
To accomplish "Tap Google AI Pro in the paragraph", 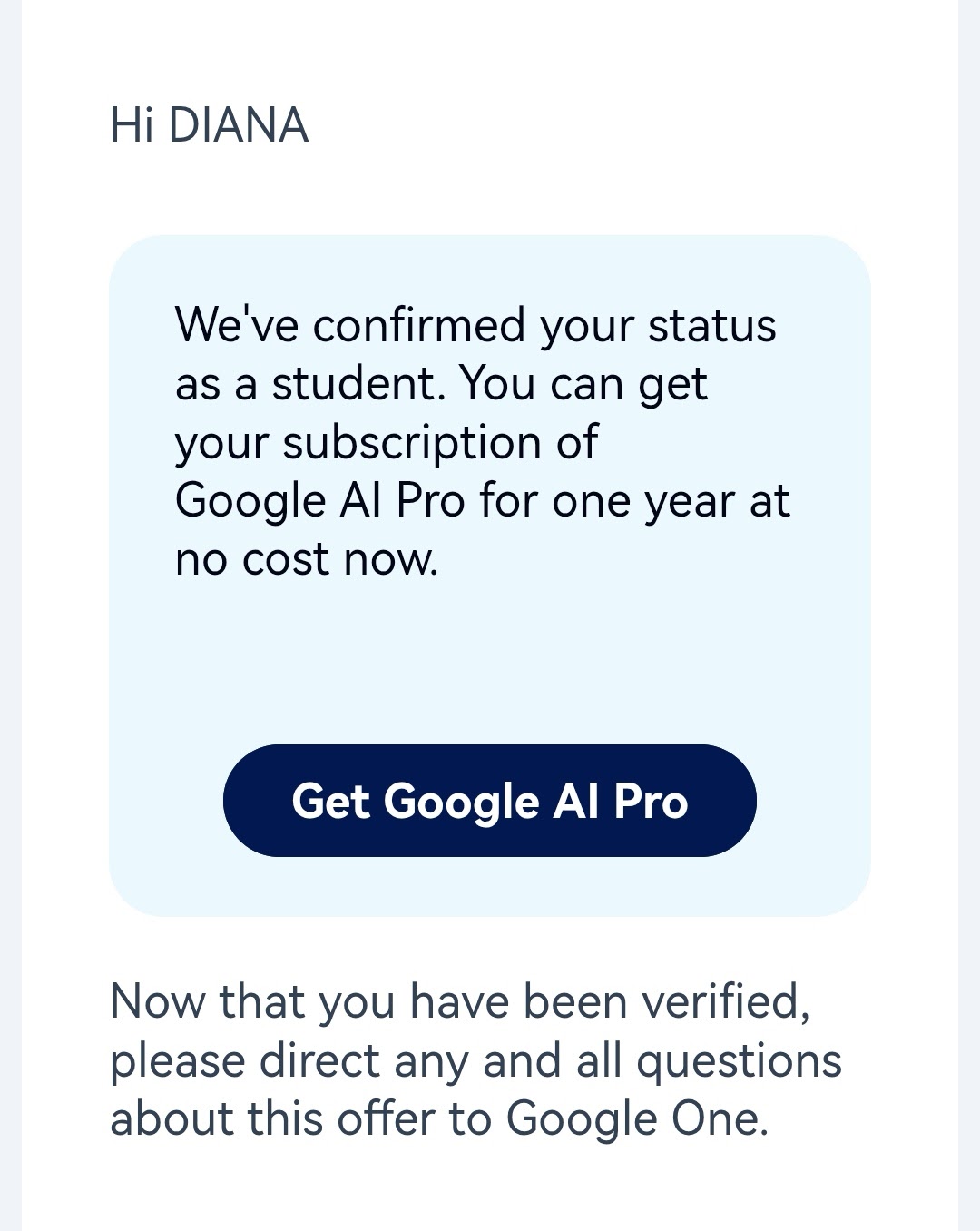I will pos(319,500).
